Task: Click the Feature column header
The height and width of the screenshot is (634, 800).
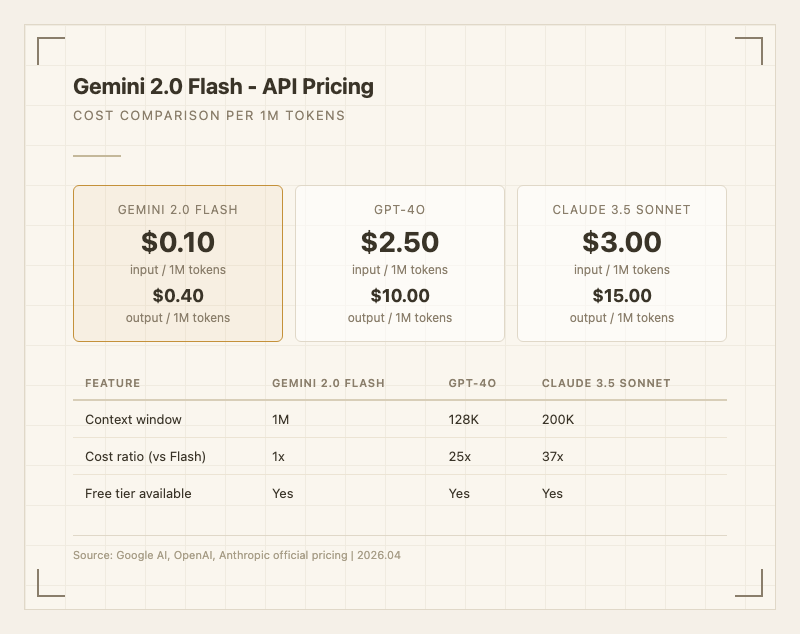Action: click(x=113, y=383)
